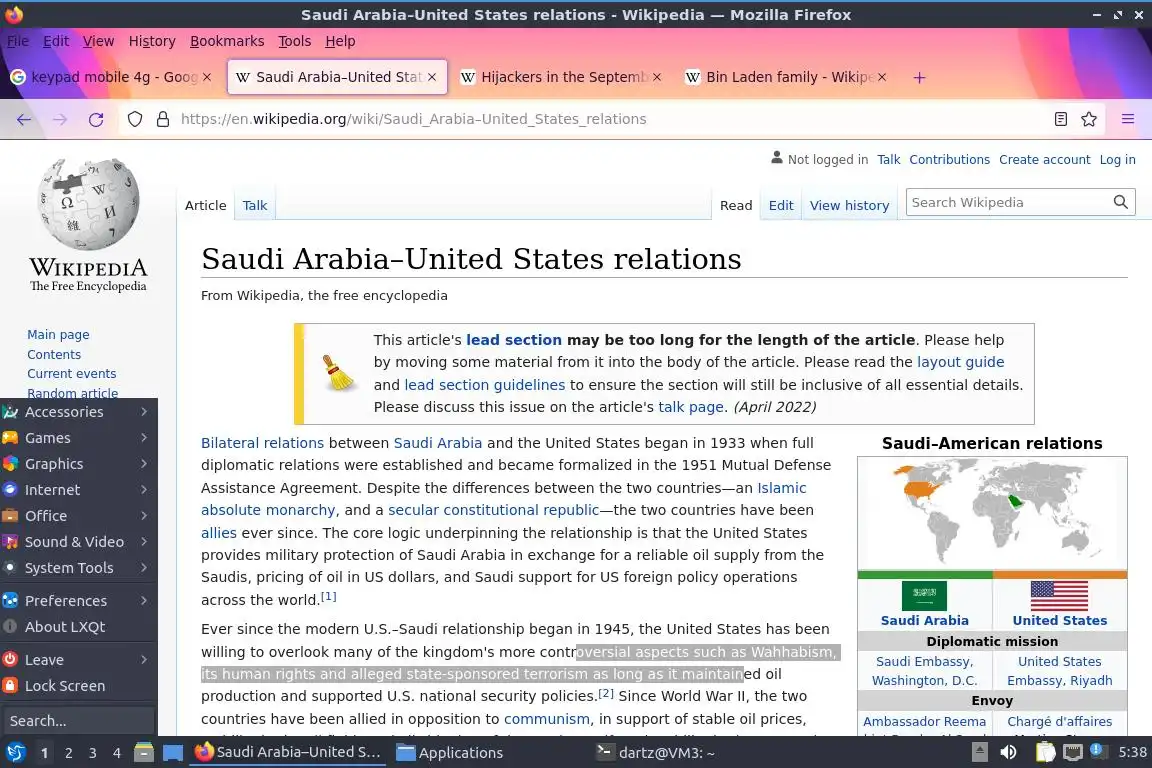Close the keypad mobile 4g Google tab
1152x768 pixels.
point(207,77)
